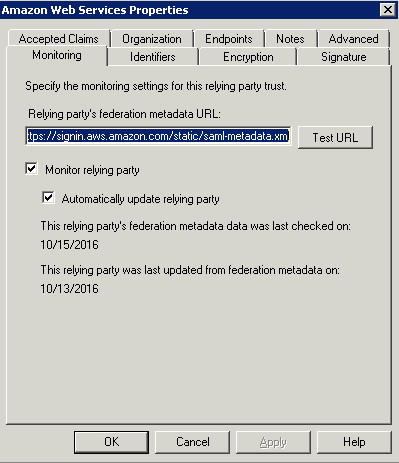Show the Signature tab
399x463 pixels.
tap(344, 57)
